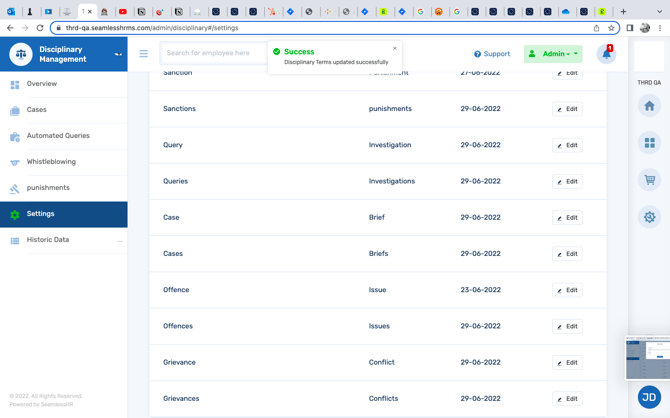Viewport: 670px width, 418px height.
Task: Select the 'Briefs' replacement text
Action: (379, 253)
